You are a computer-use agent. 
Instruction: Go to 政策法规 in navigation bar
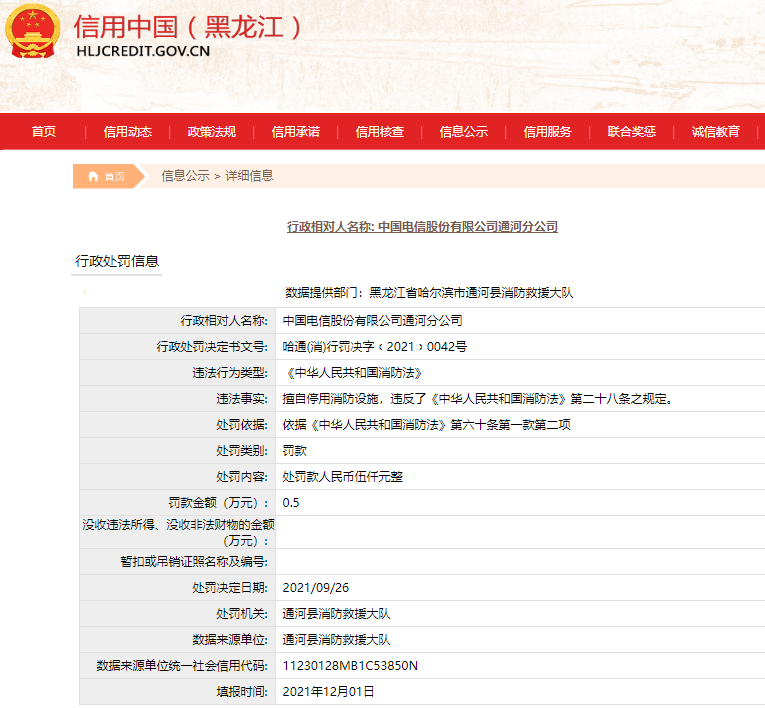pos(211,132)
